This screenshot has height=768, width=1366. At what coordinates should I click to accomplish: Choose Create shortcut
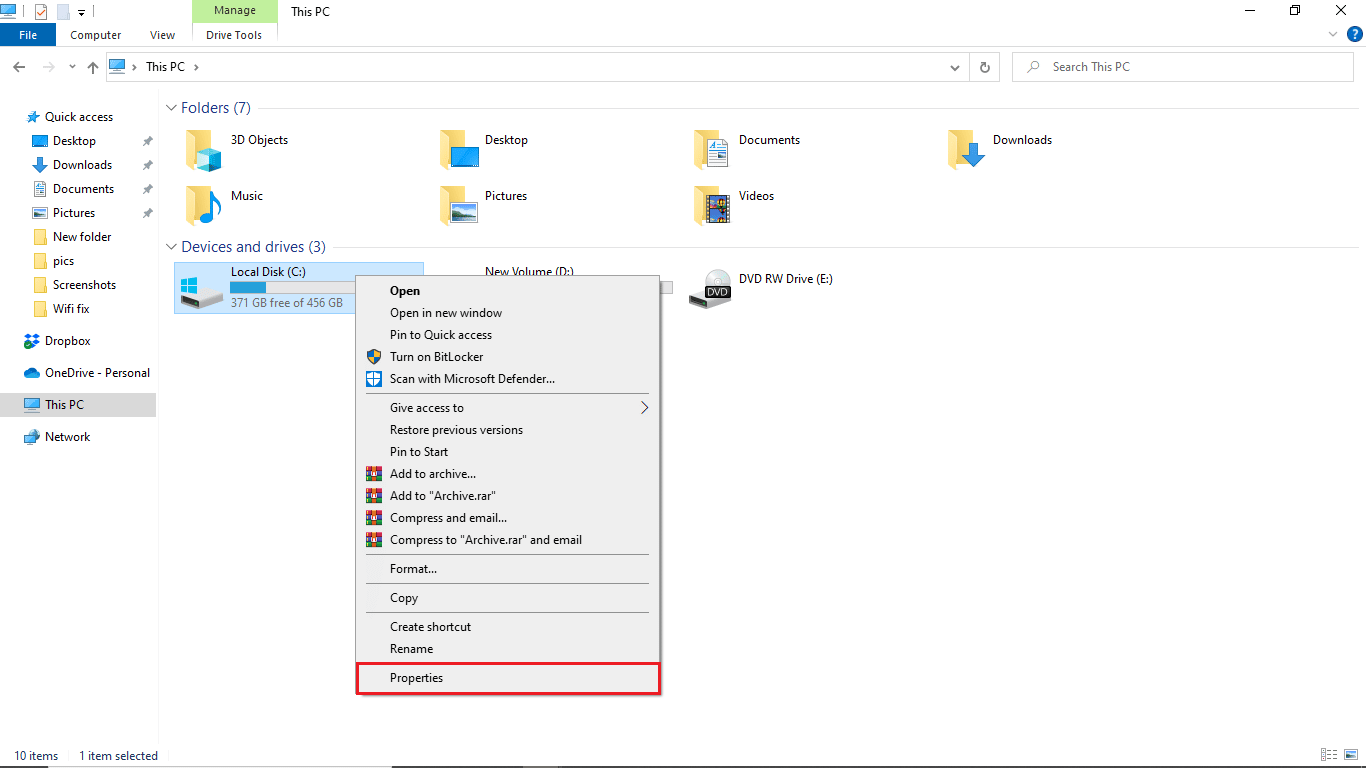[x=508, y=627]
